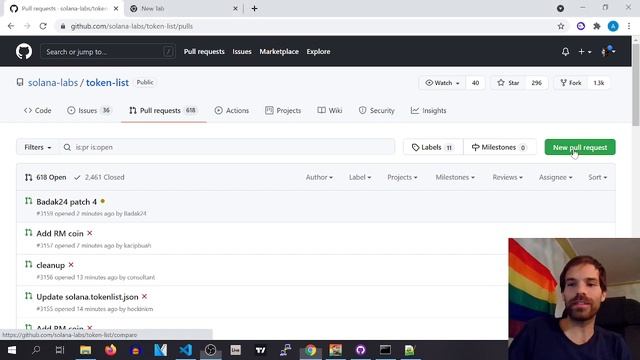The width and height of the screenshot is (640, 360).
Task: Open Chrome three-dot menu
Action: pyautogui.click(x=629, y=26)
